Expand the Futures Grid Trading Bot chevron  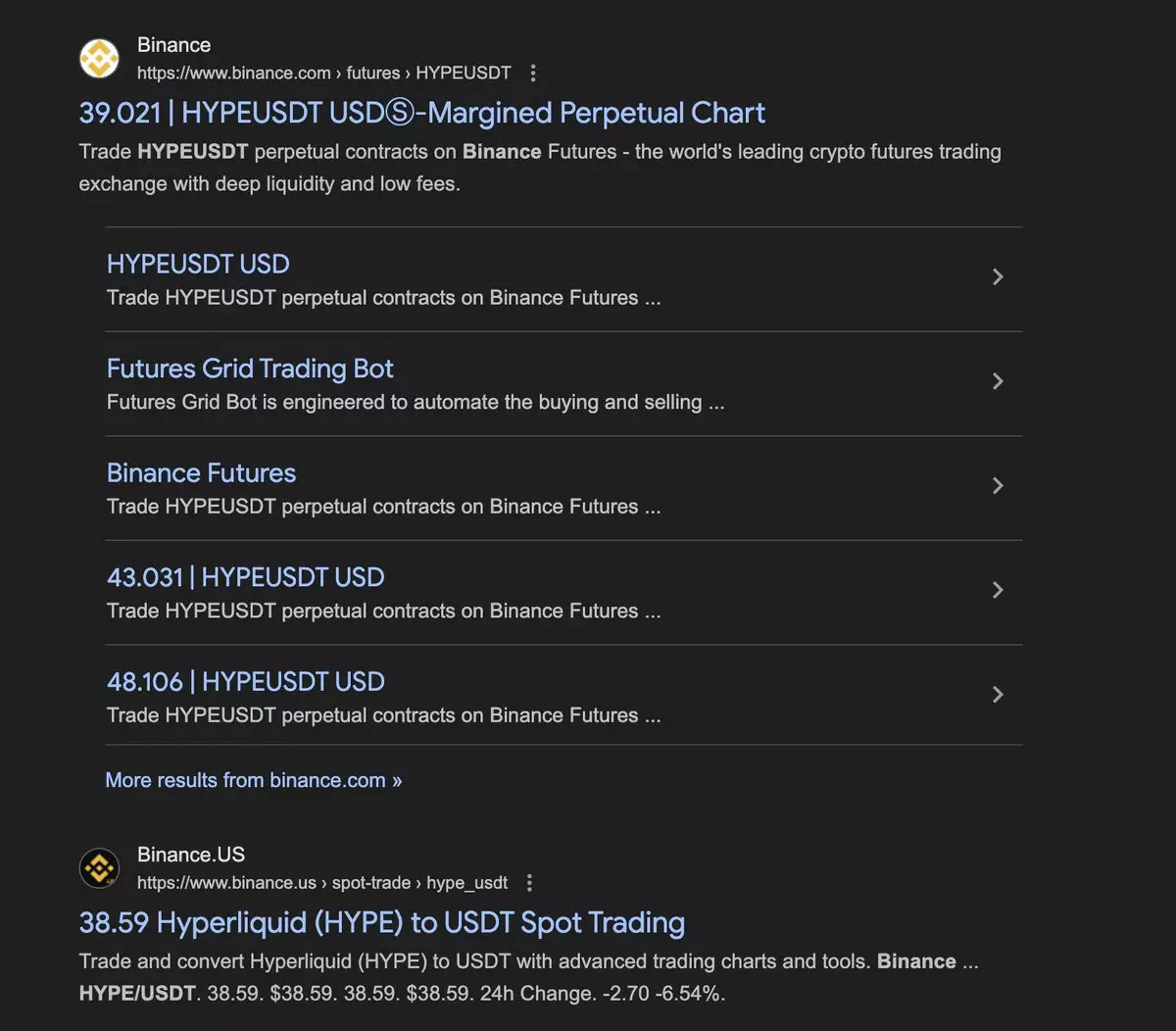(997, 381)
